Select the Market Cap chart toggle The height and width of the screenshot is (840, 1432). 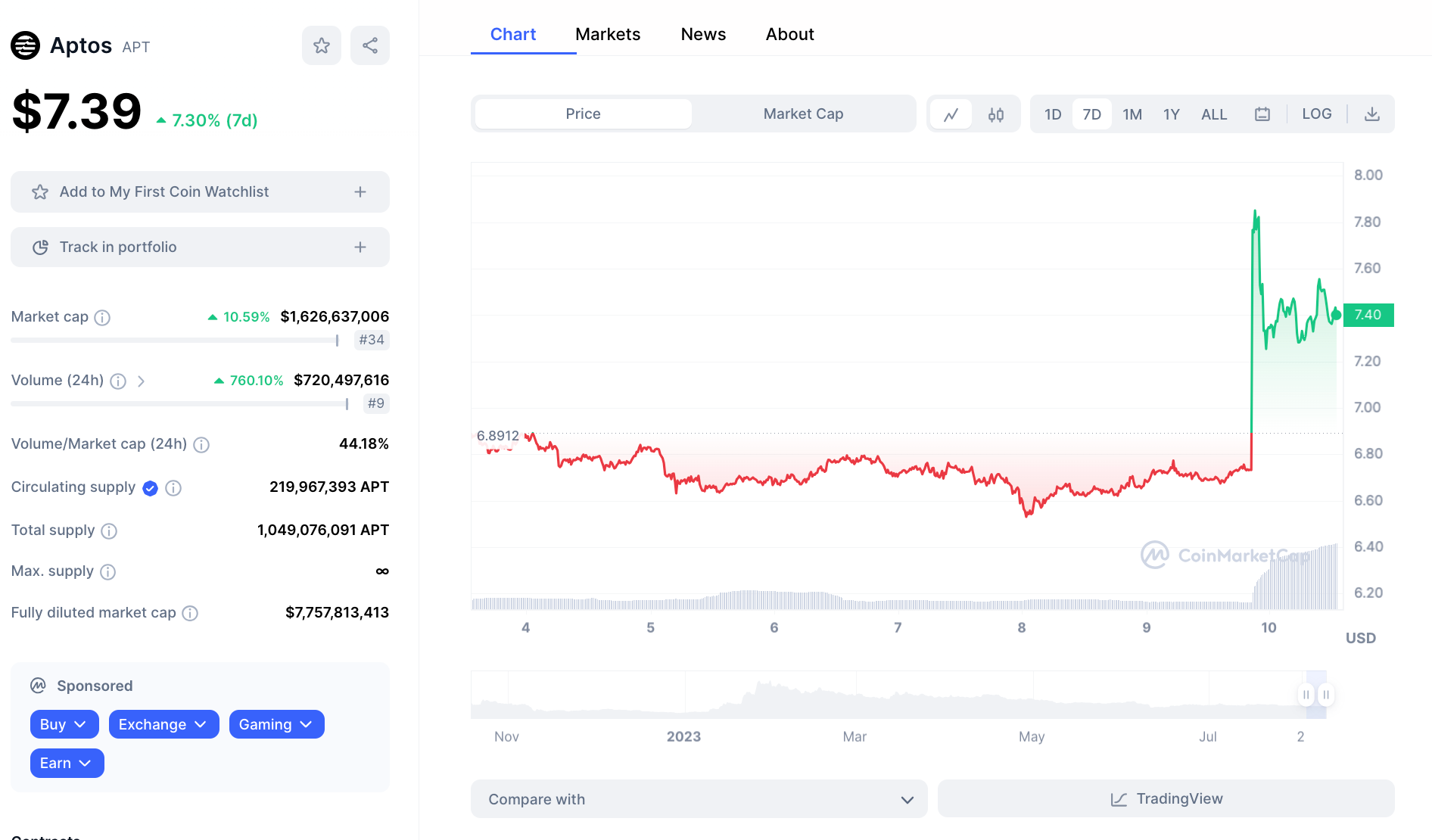(803, 114)
